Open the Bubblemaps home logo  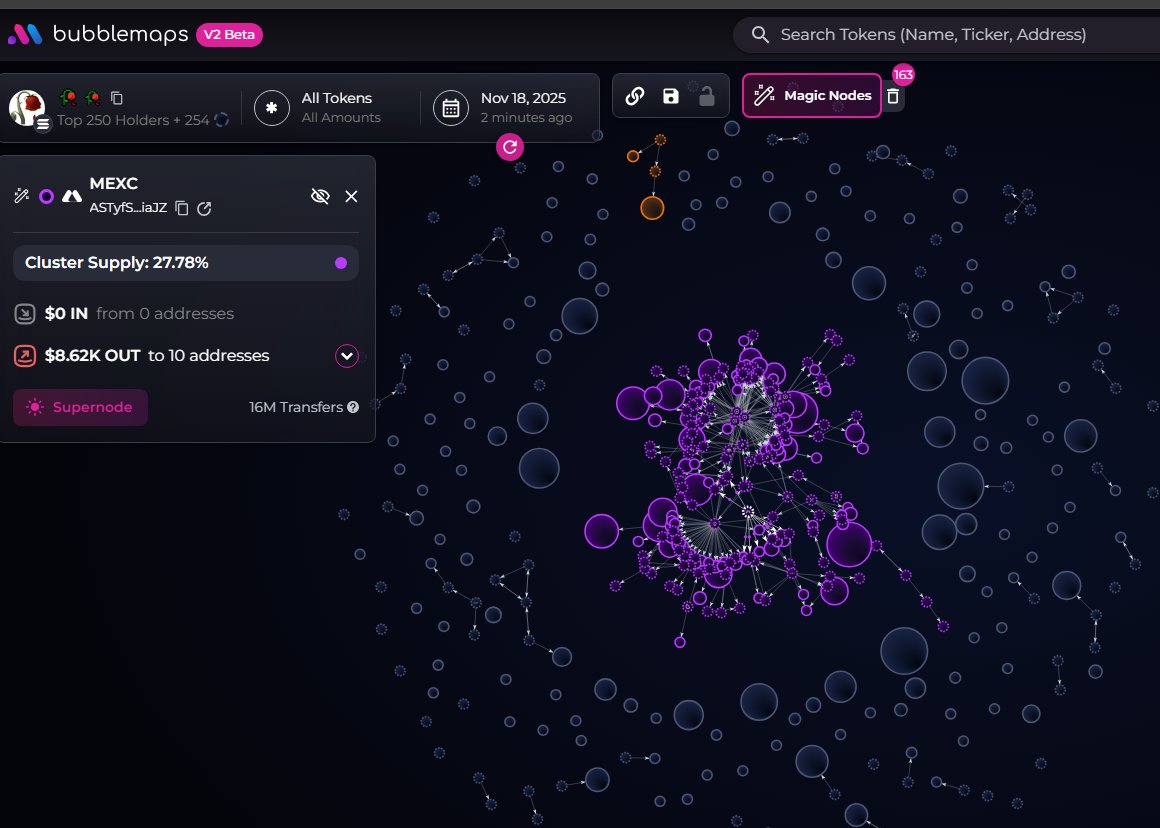point(98,34)
